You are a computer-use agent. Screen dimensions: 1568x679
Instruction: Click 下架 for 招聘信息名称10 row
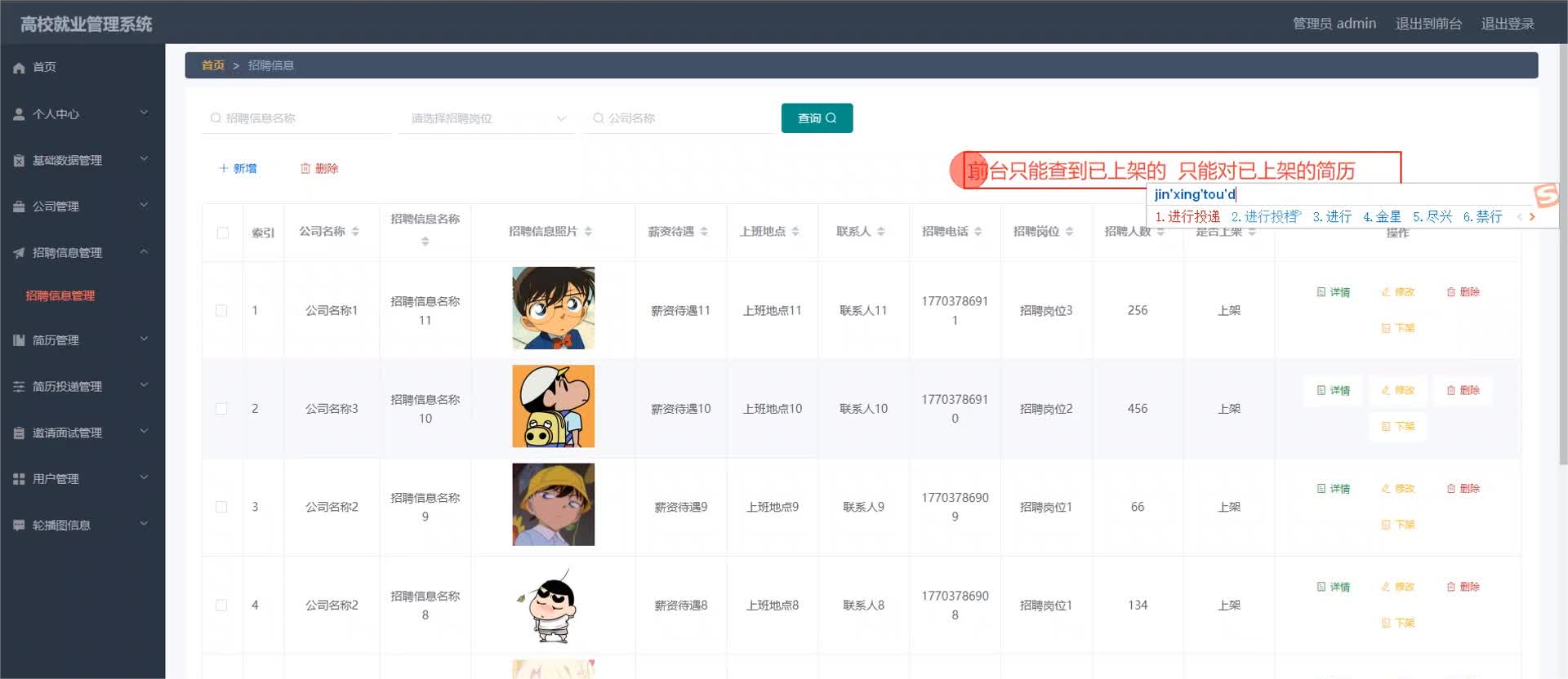point(1397,427)
